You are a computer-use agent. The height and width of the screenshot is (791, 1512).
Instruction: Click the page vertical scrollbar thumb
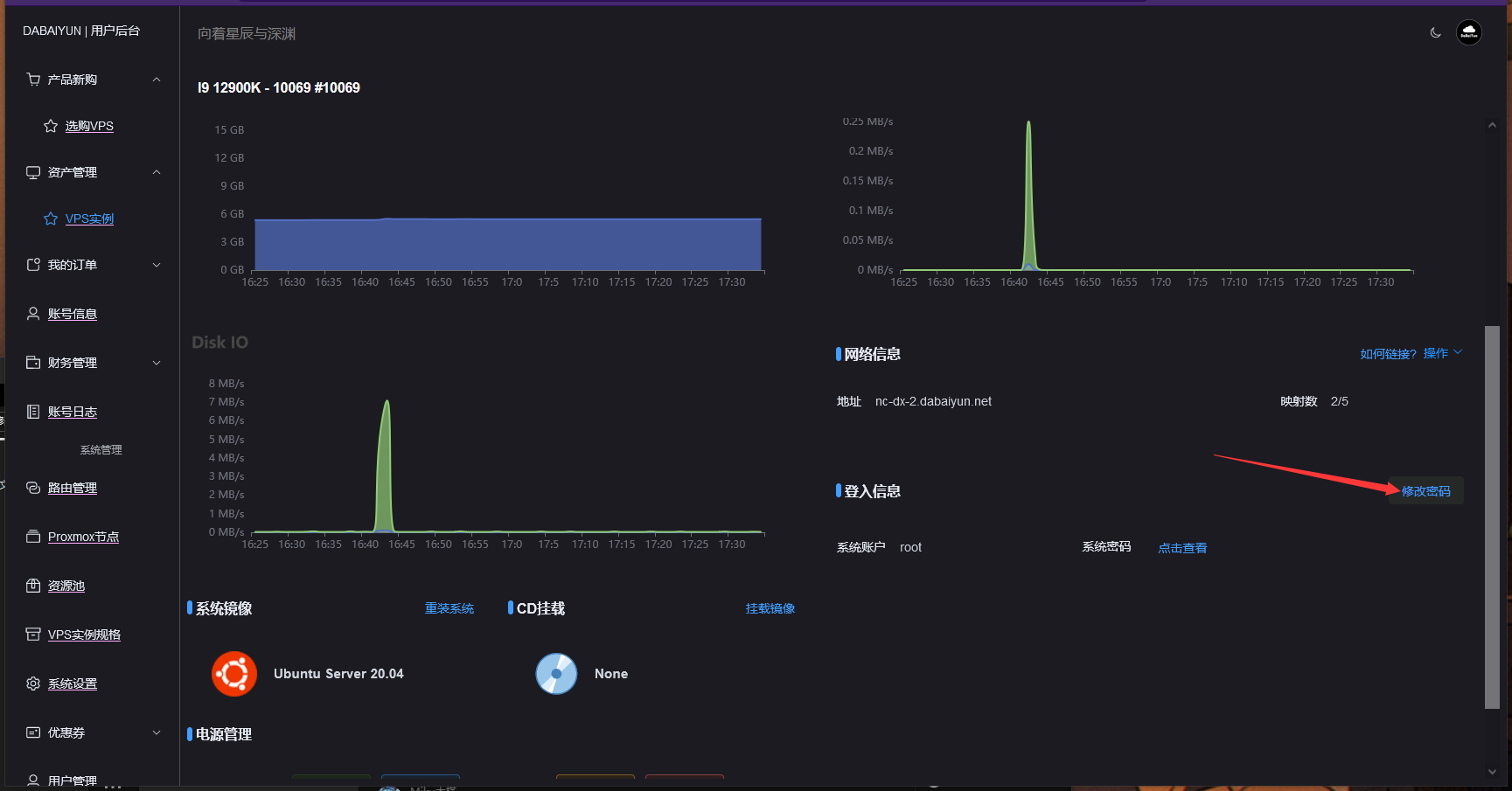1492,517
